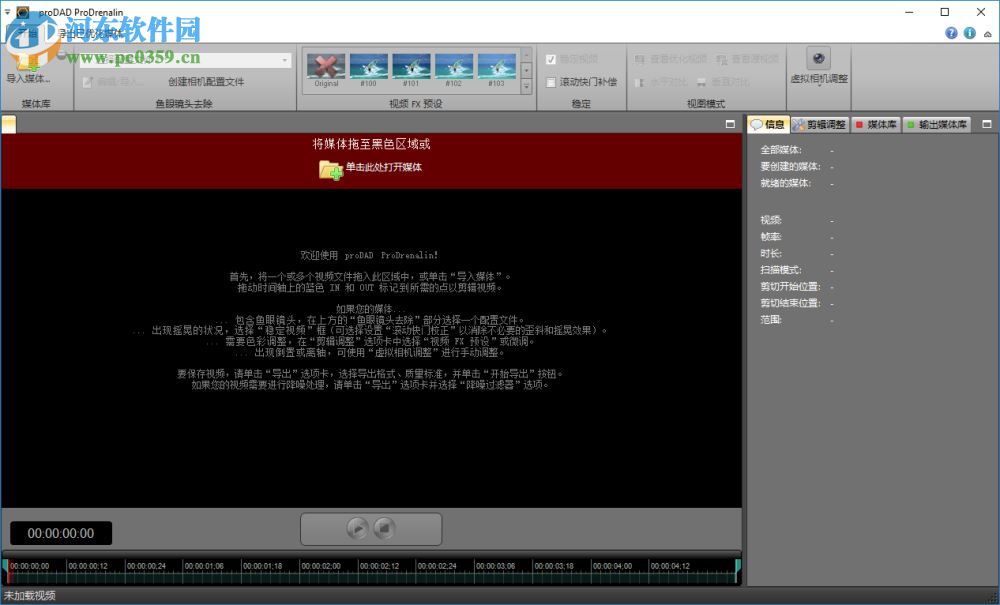The height and width of the screenshot is (605, 1000).
Task: Click 单击此处打开媒体 open media link
Action: 383,167
